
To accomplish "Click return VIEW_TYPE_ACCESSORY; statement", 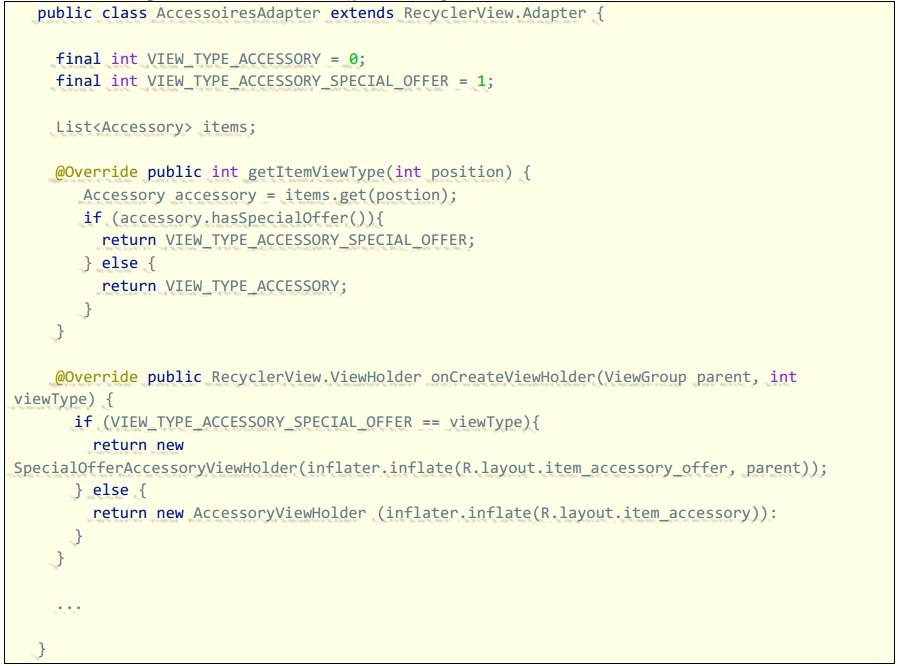I will (x=224, y=286).
